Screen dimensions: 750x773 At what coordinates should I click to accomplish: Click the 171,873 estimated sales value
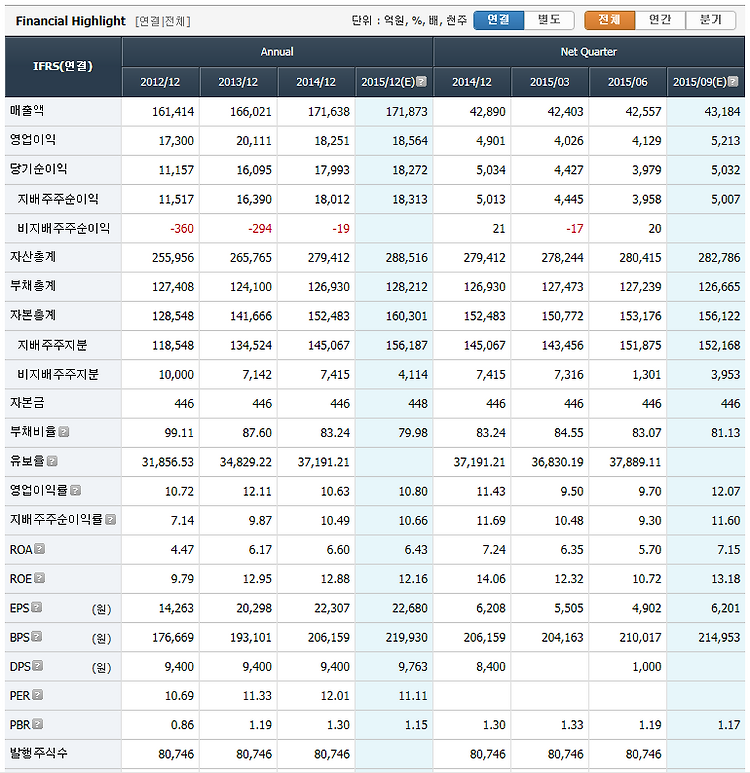pyautogui.click(x=407, y=112)
